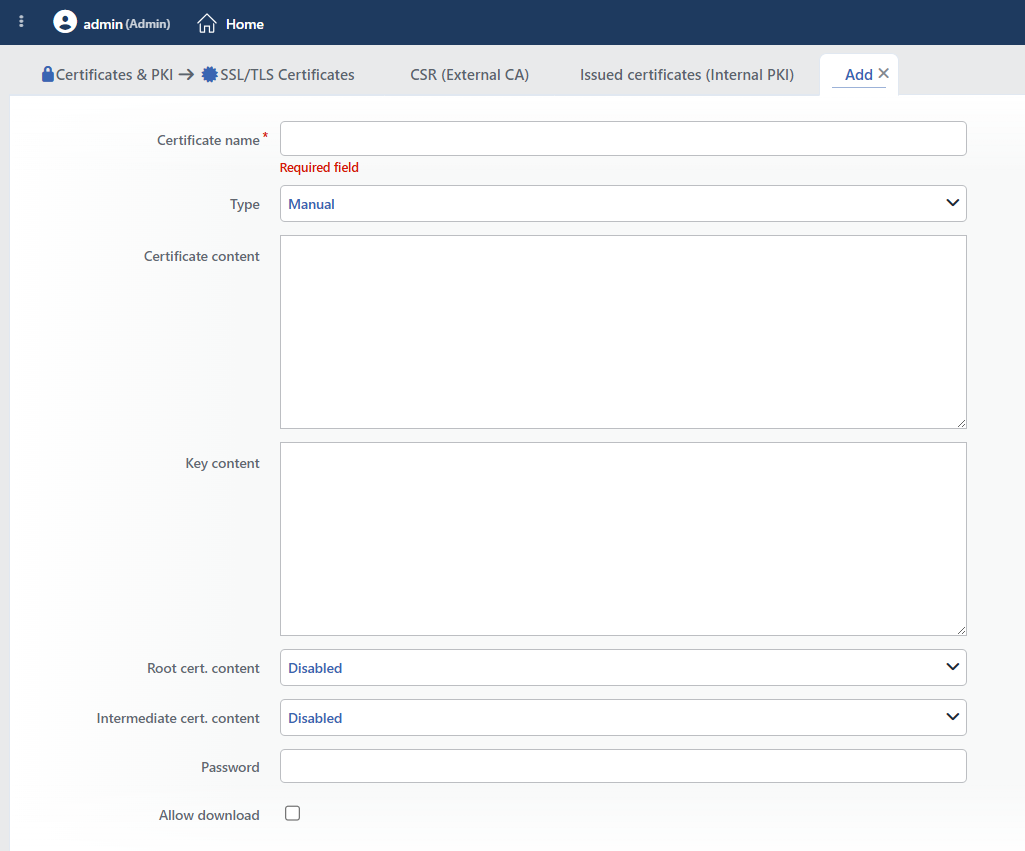The width and height of the screenshot is (1025, 851).
Task: Click the Home link
Action: click(244, 24)
